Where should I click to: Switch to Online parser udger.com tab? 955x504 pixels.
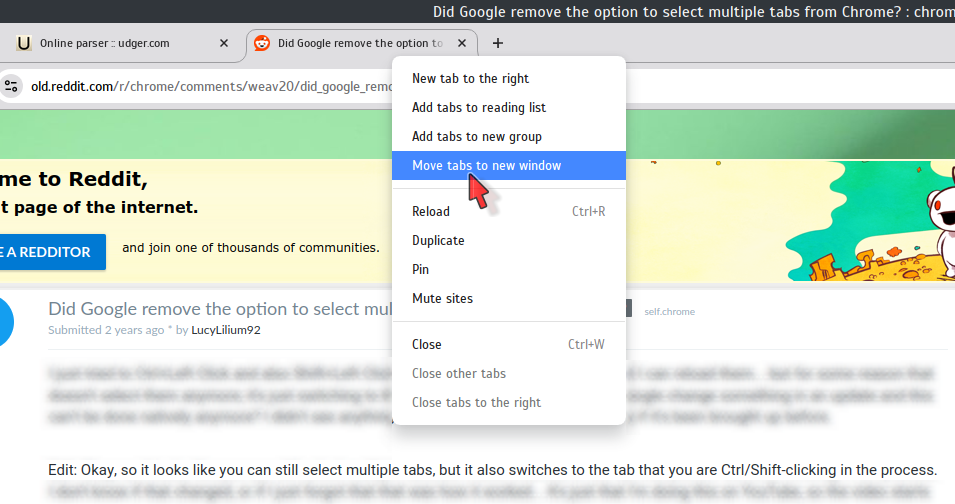point(120,43)
